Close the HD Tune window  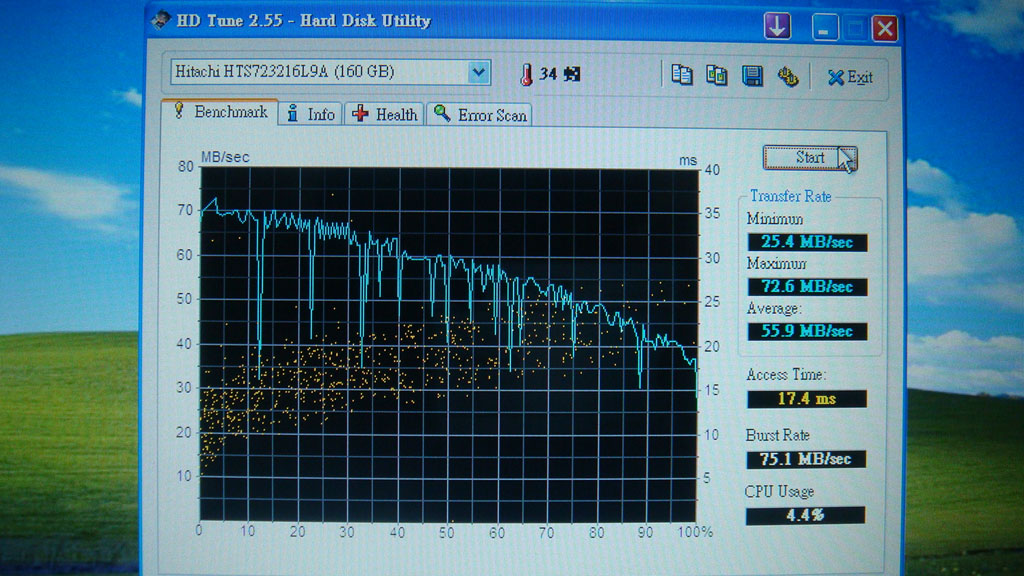[884, 28]
